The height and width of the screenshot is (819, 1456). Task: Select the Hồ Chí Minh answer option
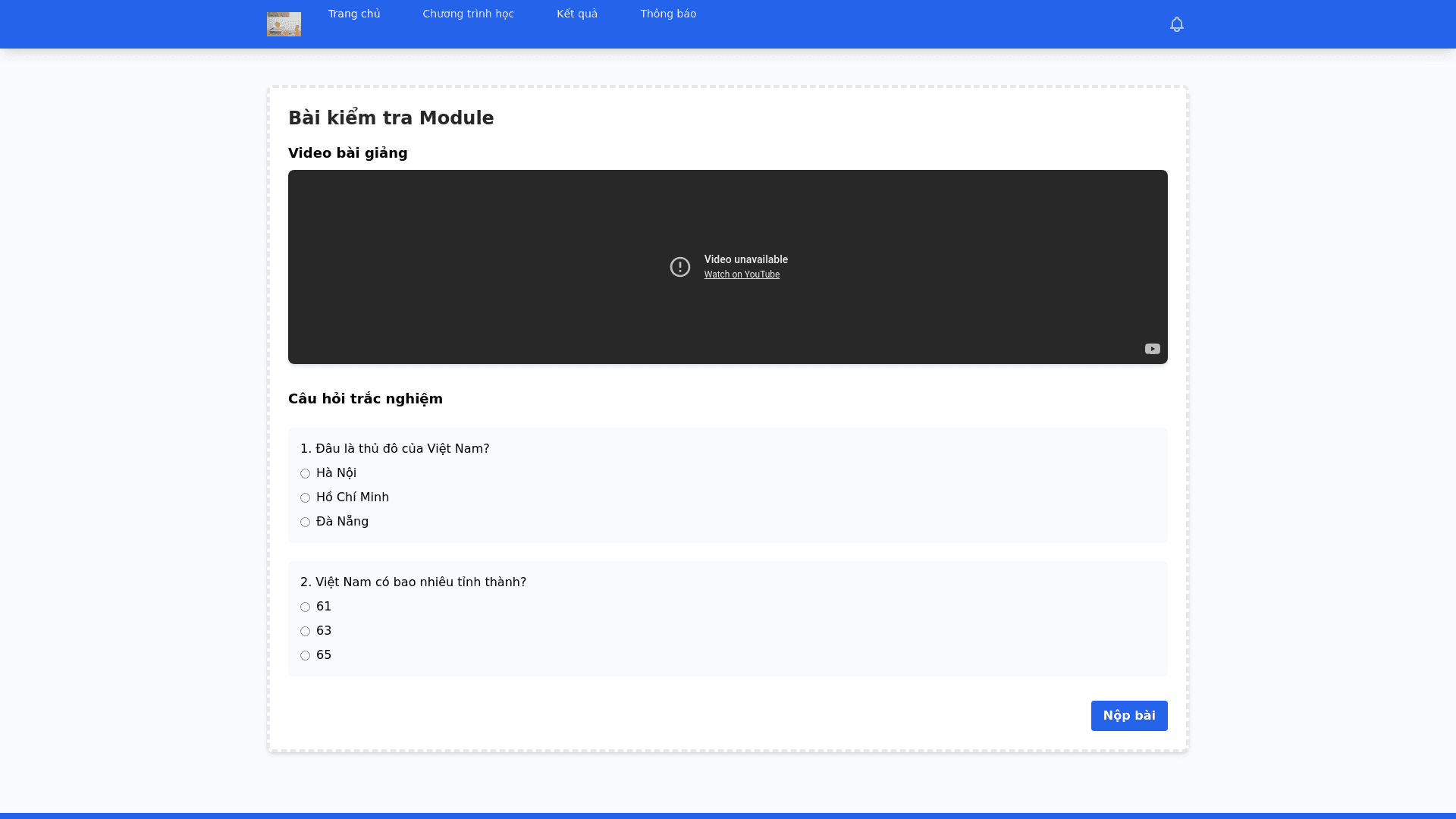pyautogui.click(x=305, y=498)
